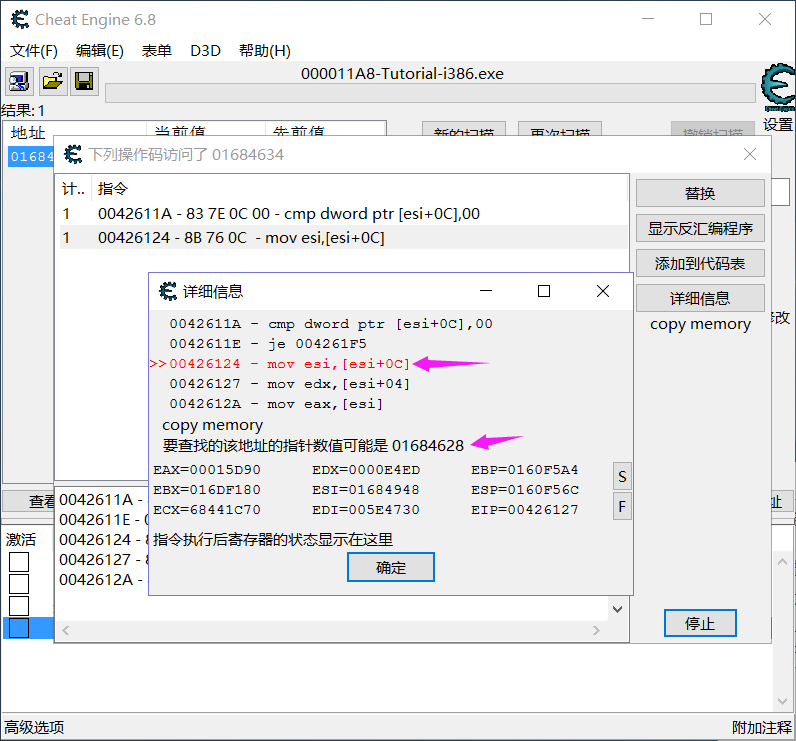Screen dimensions: 796x741
Task: Click the 00426127 mov edx line
Action: point(289,384)
